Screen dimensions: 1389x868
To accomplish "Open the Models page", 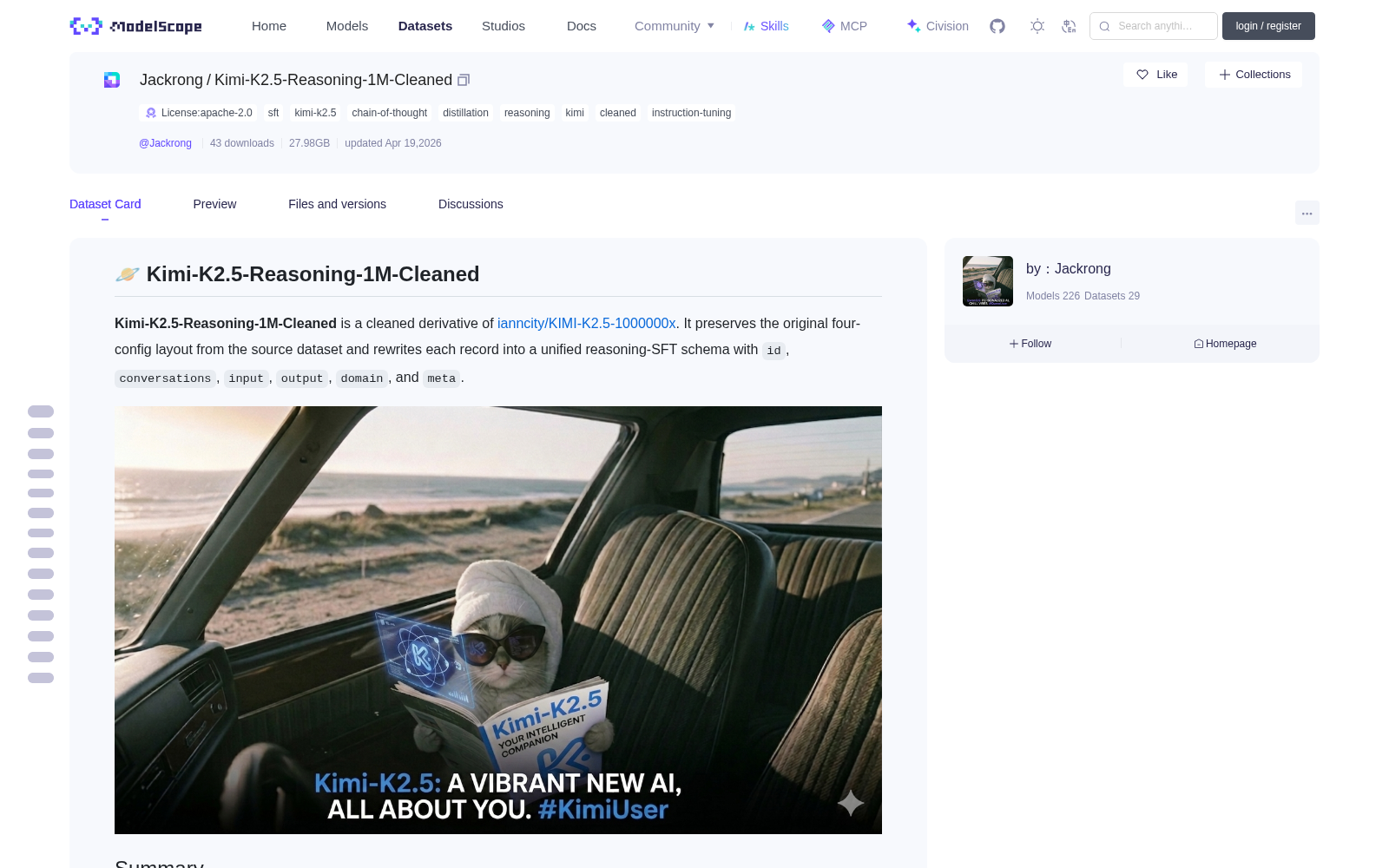I will tap(347, 26).
